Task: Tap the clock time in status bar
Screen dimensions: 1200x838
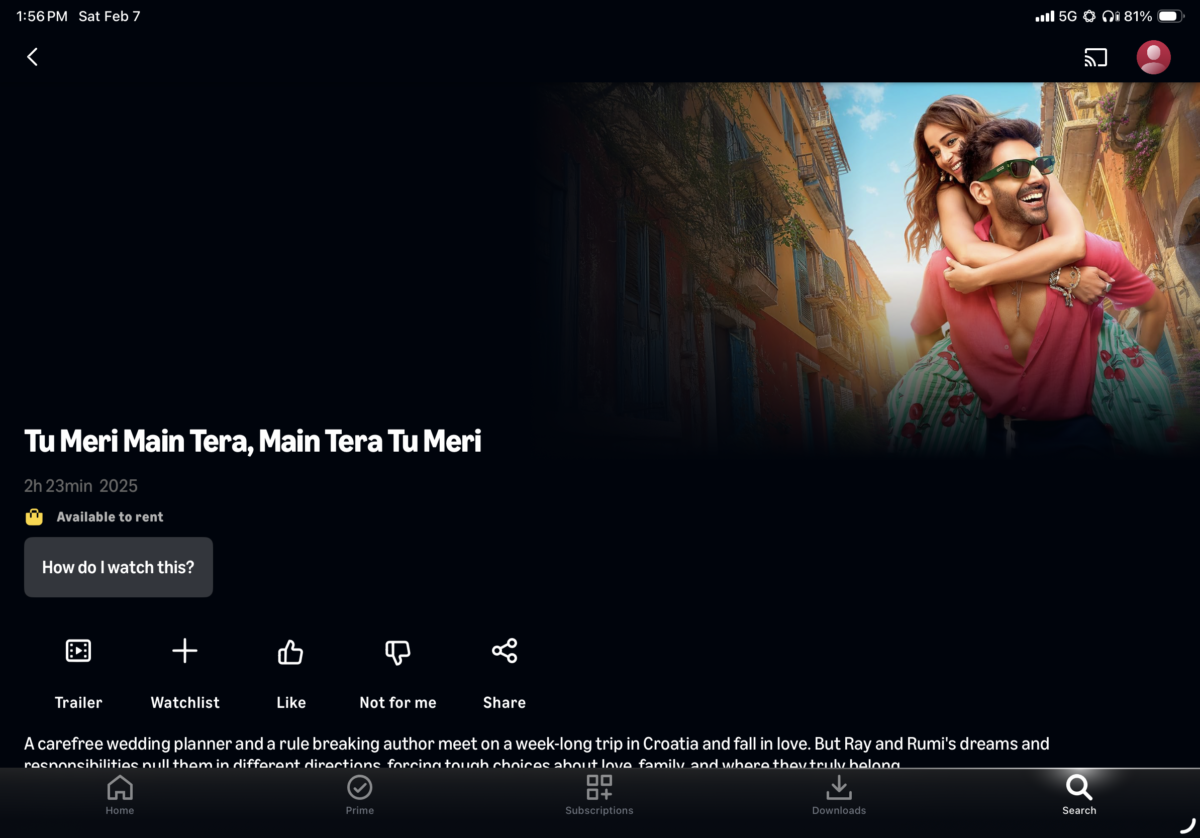Action: [x=42, y=16]
